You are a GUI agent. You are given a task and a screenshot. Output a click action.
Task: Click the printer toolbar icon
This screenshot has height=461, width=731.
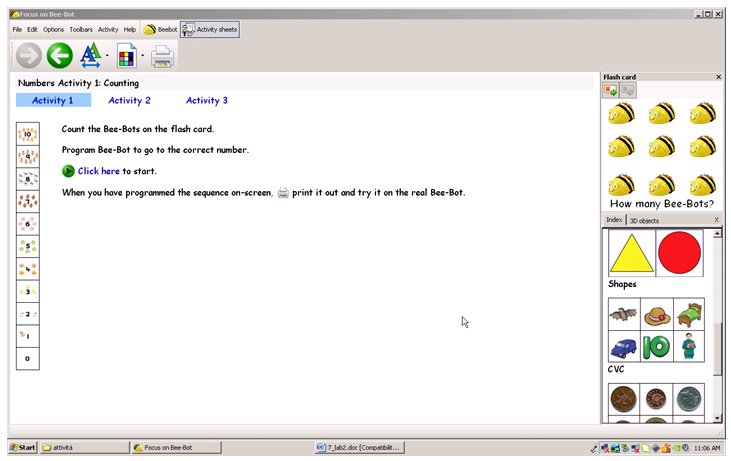162,56
